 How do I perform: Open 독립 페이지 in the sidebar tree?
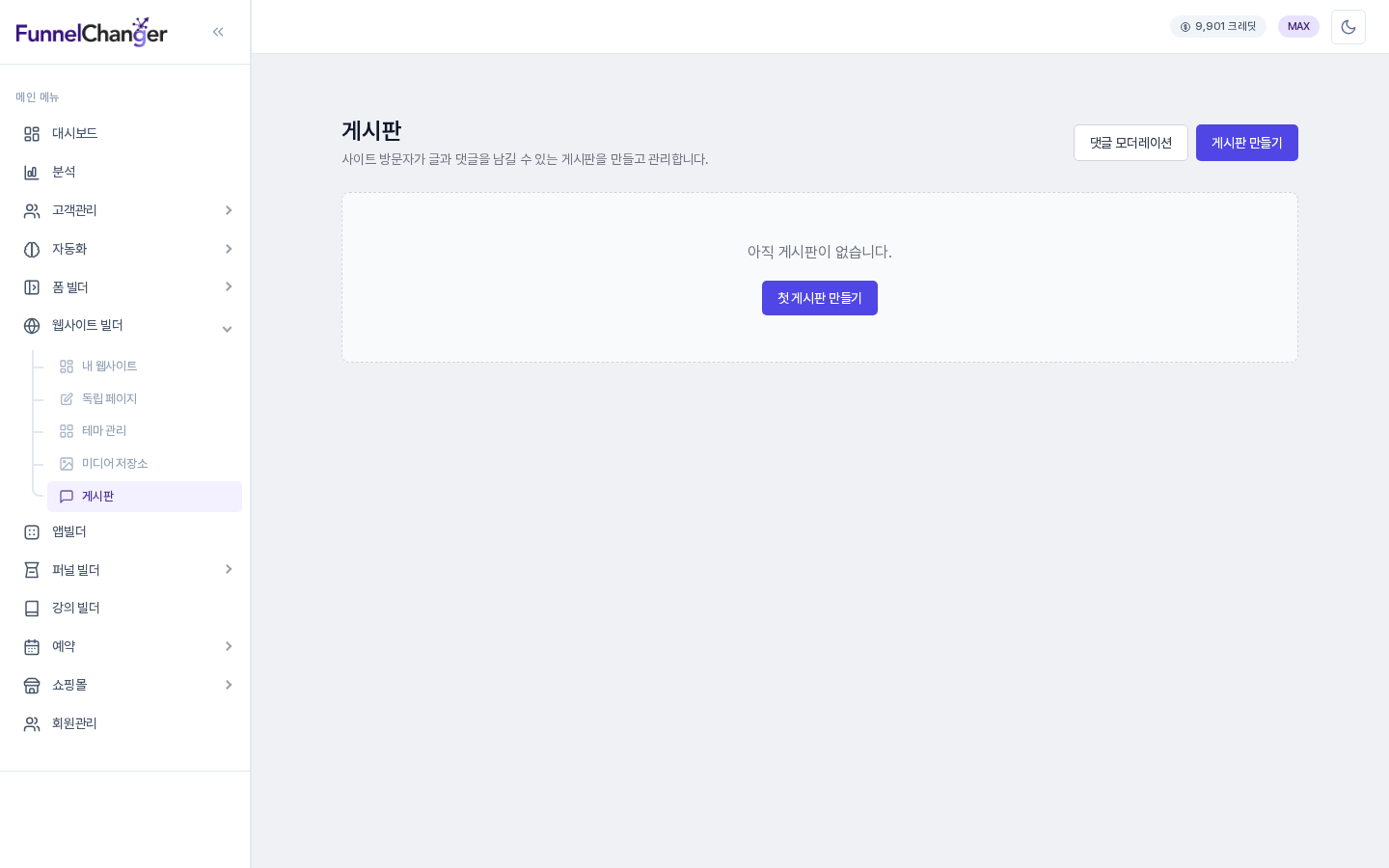(145, 399)
